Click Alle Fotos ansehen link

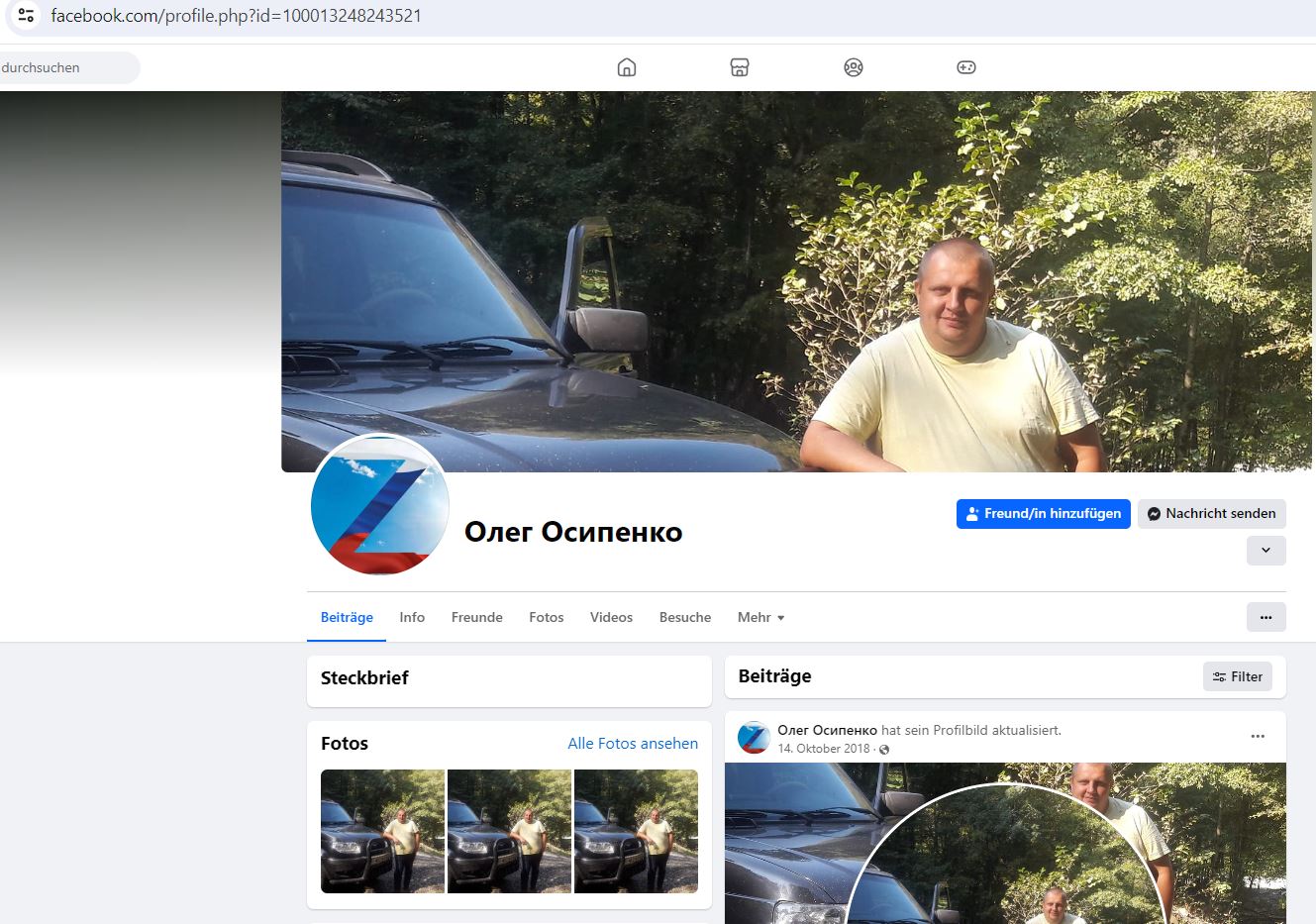[x=633, y=744]
